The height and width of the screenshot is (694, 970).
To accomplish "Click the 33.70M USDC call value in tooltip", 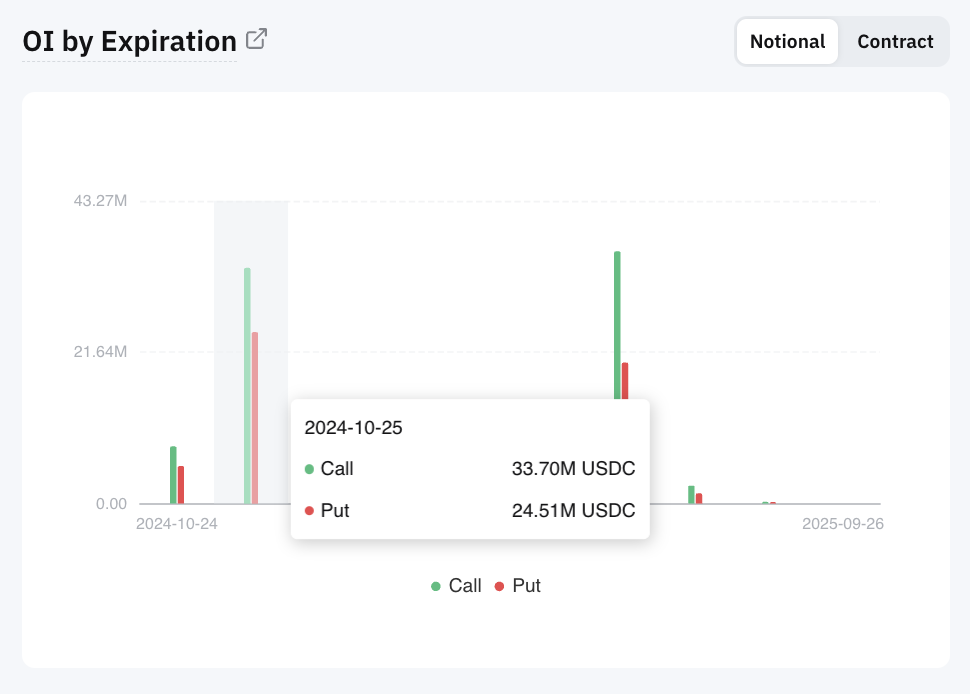I will (573, 468).
